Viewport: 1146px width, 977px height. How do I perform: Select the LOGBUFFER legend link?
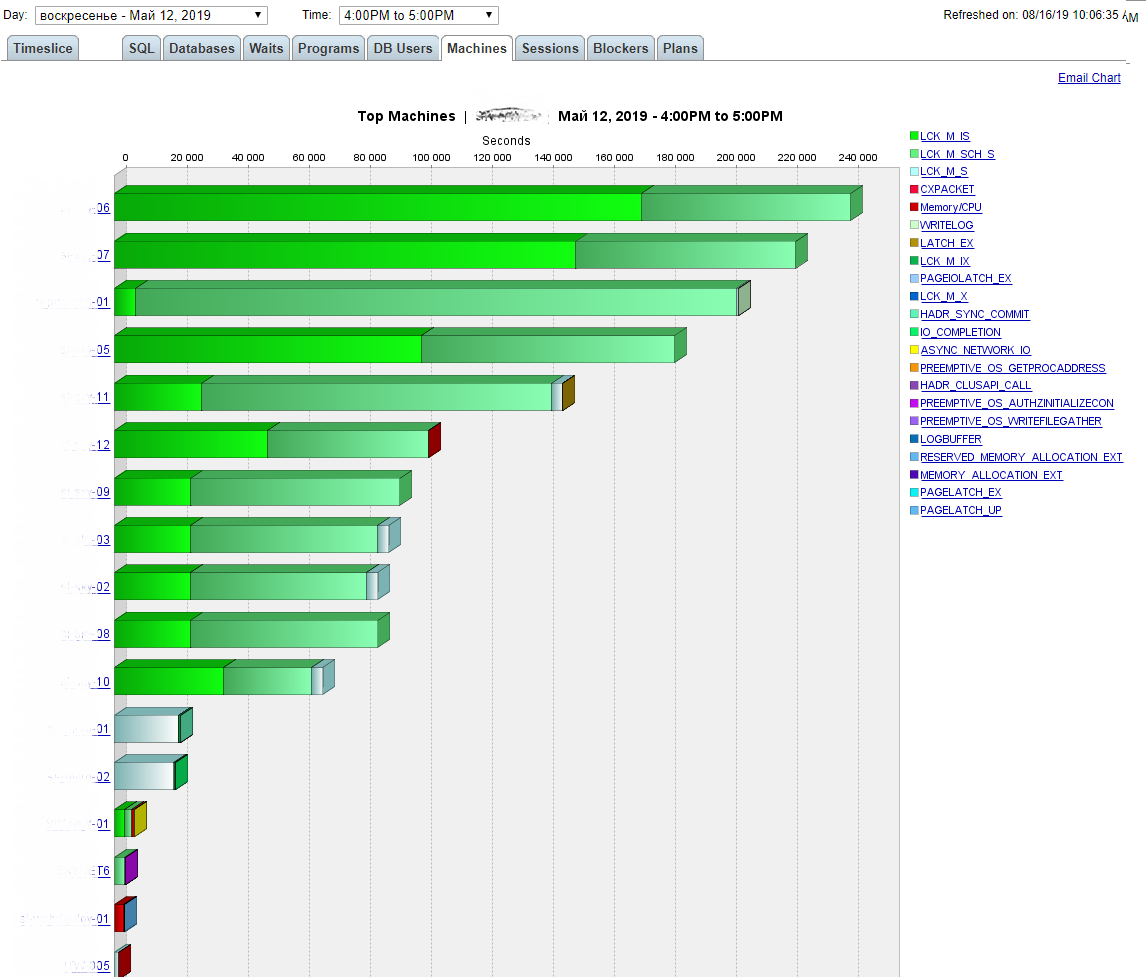[951, 439]
